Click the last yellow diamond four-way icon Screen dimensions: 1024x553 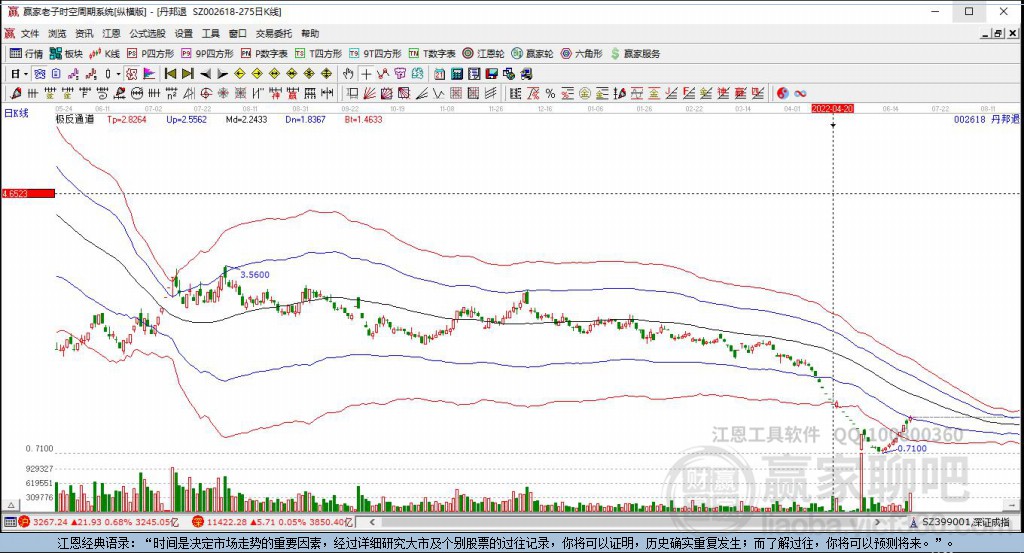tap(327, 74)
